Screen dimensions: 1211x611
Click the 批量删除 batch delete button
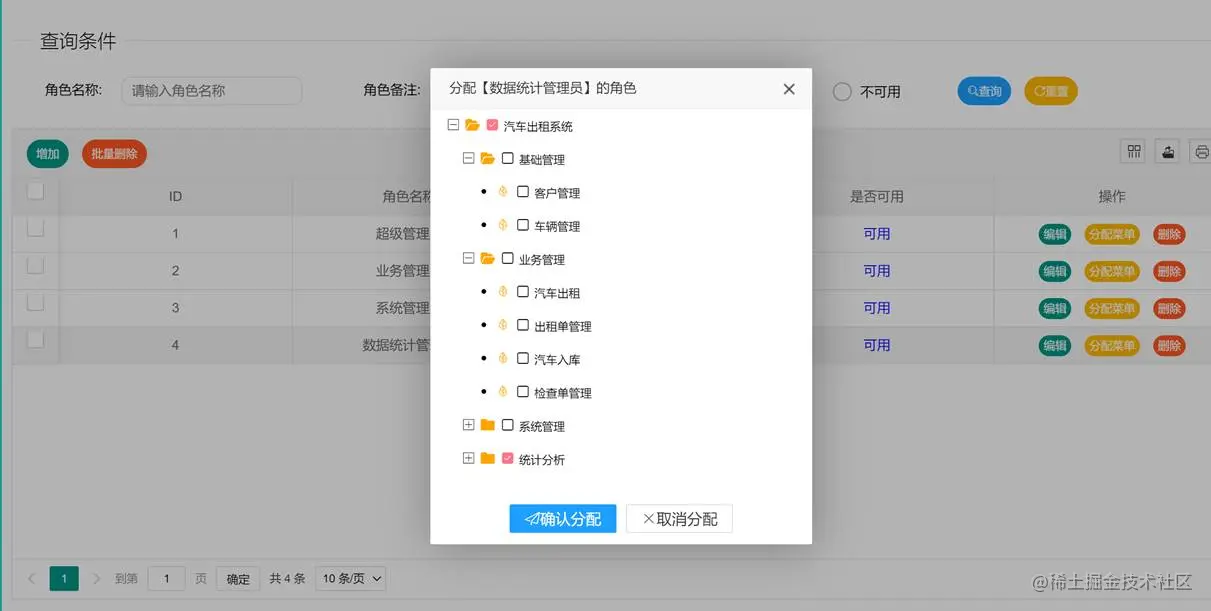114,154
